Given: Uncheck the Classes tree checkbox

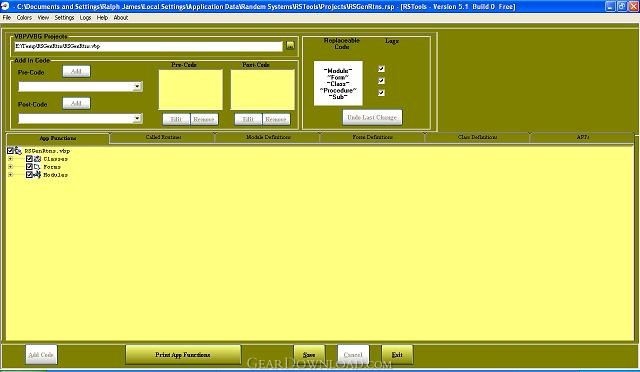Looking at the screenshot, I should [29, 158].
